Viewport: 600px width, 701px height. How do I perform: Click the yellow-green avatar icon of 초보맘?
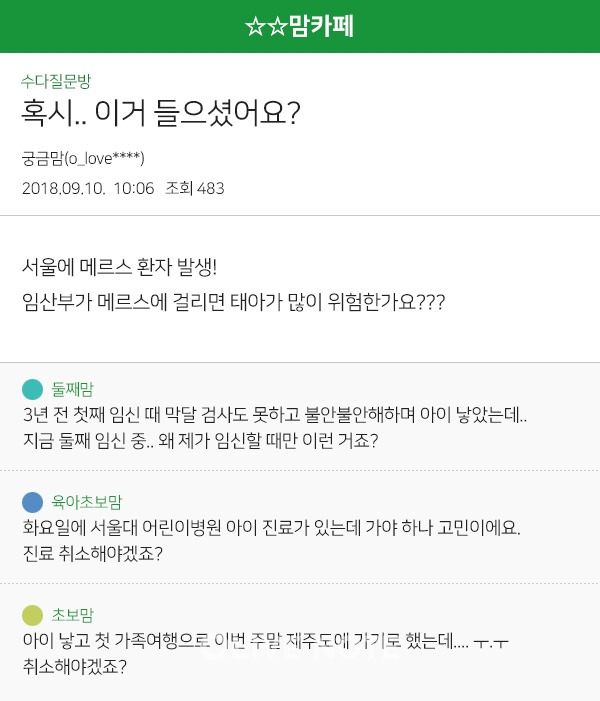tap(33, 615)
